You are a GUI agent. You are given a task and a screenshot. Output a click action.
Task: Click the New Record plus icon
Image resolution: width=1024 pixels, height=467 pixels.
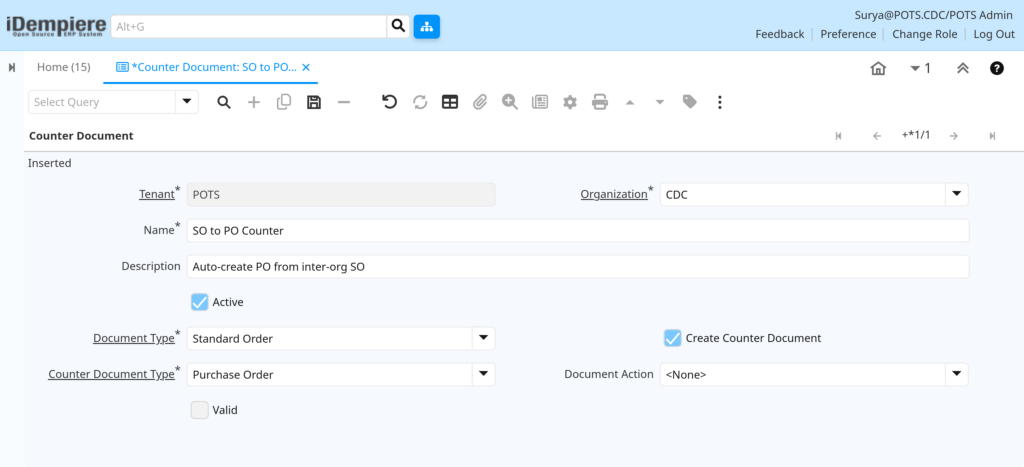click(254, 102)
